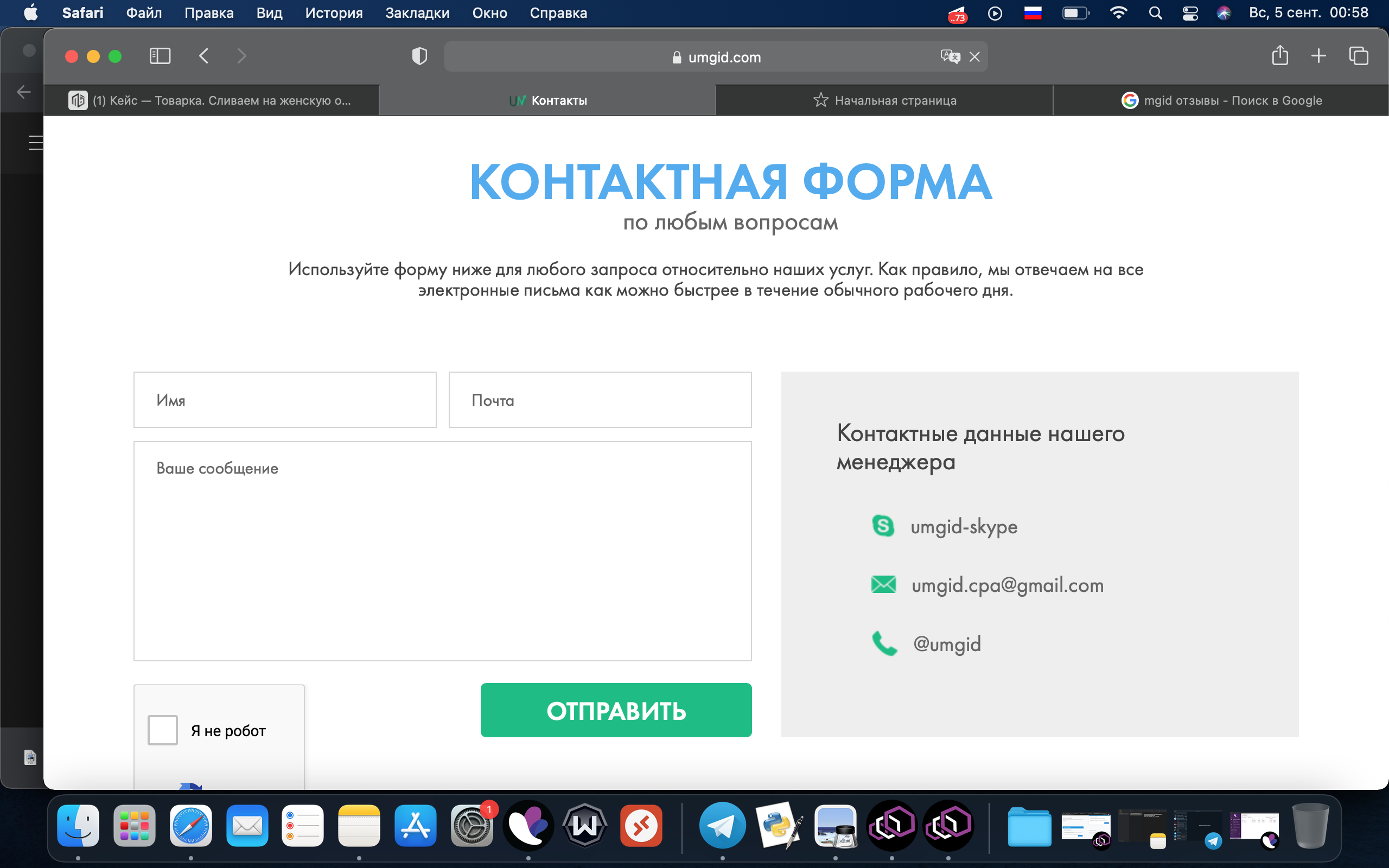Open Mail from the Dock

247,826
